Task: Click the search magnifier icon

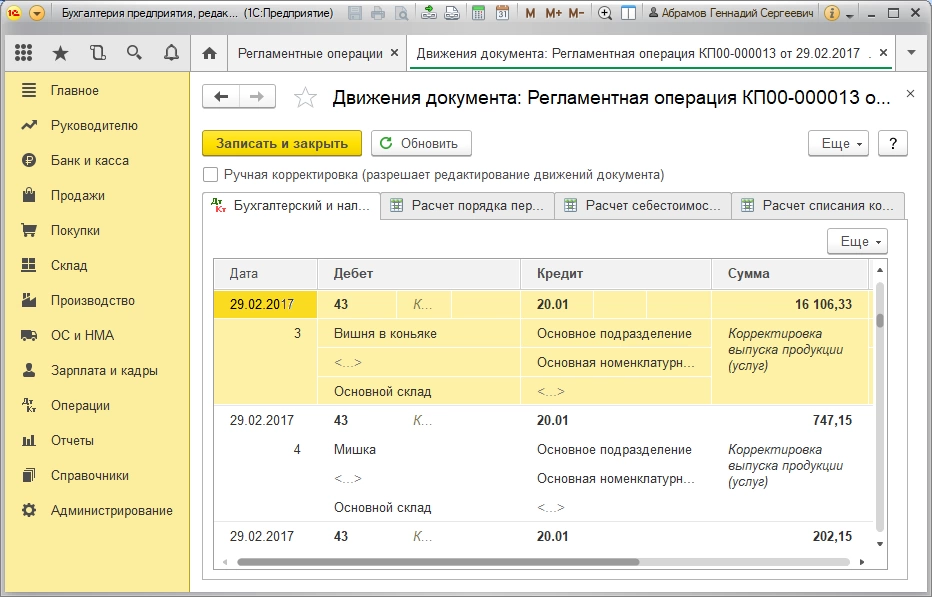Action: click(134, 53)
